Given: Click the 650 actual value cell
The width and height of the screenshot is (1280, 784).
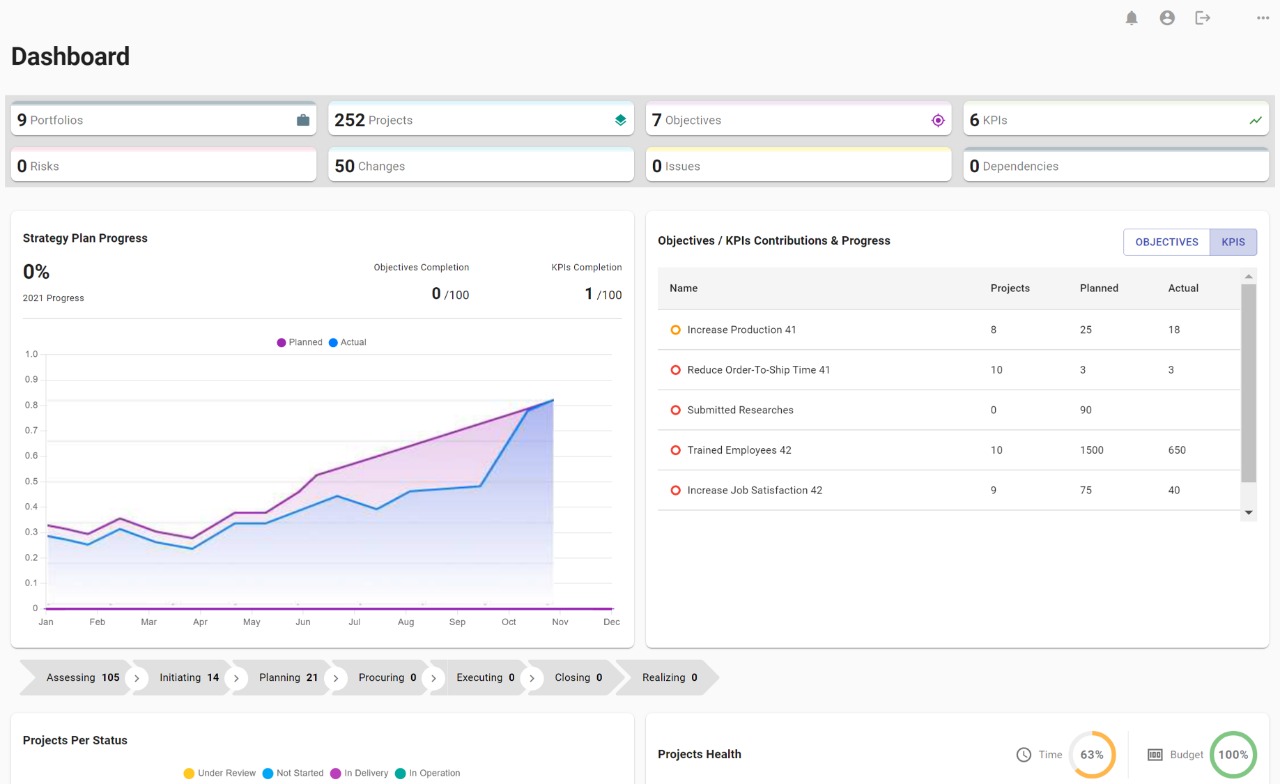Looking at the screenshot, I should point(1177,450).
